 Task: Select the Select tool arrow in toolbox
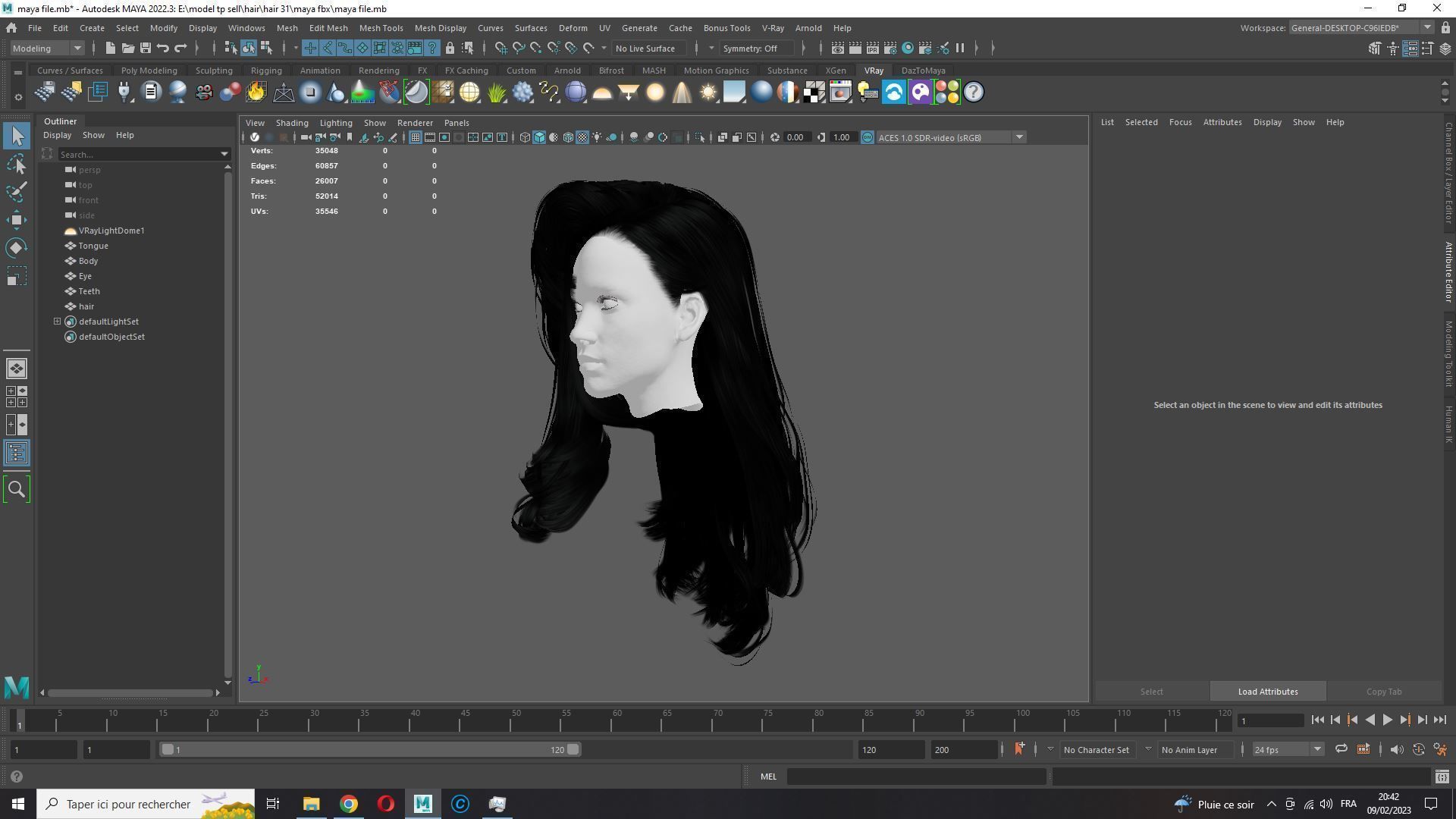(17, 136)
